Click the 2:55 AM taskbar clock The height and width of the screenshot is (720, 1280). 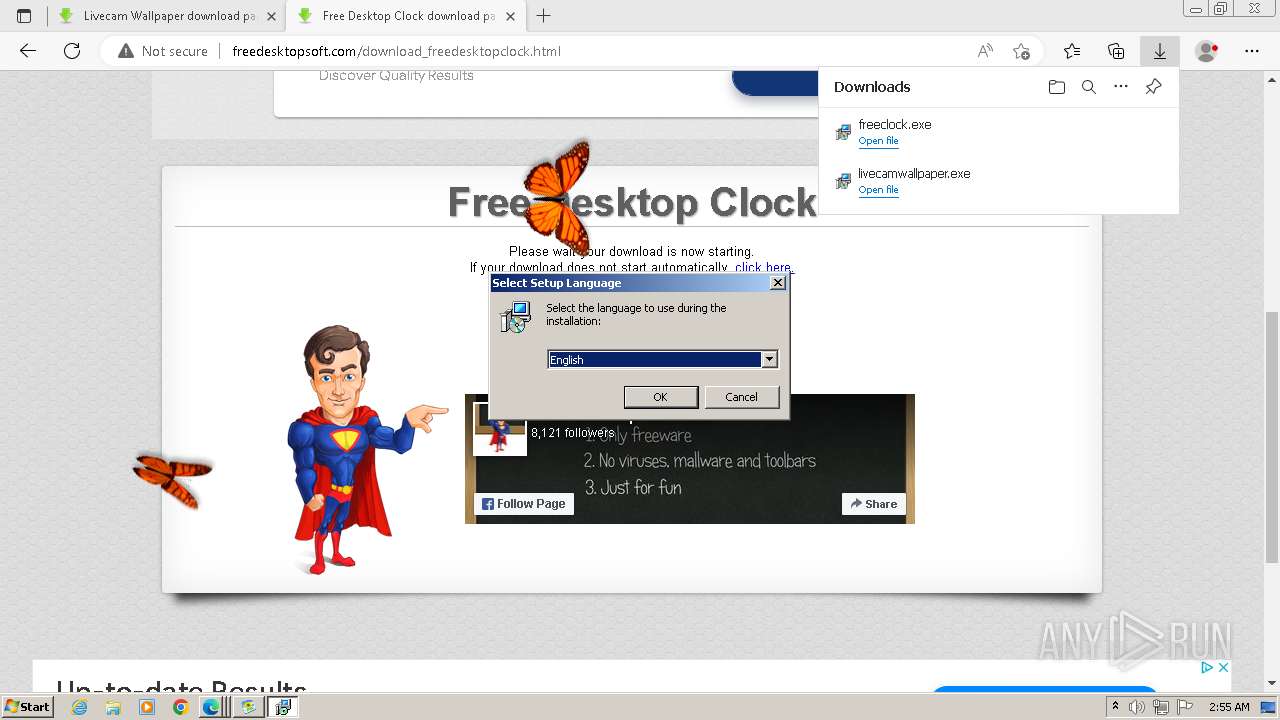click(1229, 707)
